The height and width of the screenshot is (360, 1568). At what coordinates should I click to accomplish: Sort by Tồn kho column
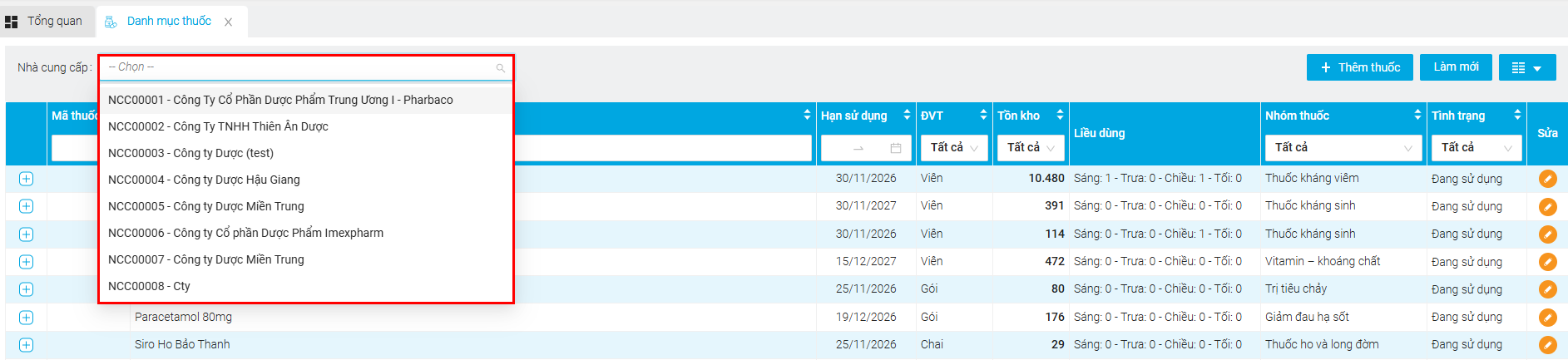pos(1060,116)
